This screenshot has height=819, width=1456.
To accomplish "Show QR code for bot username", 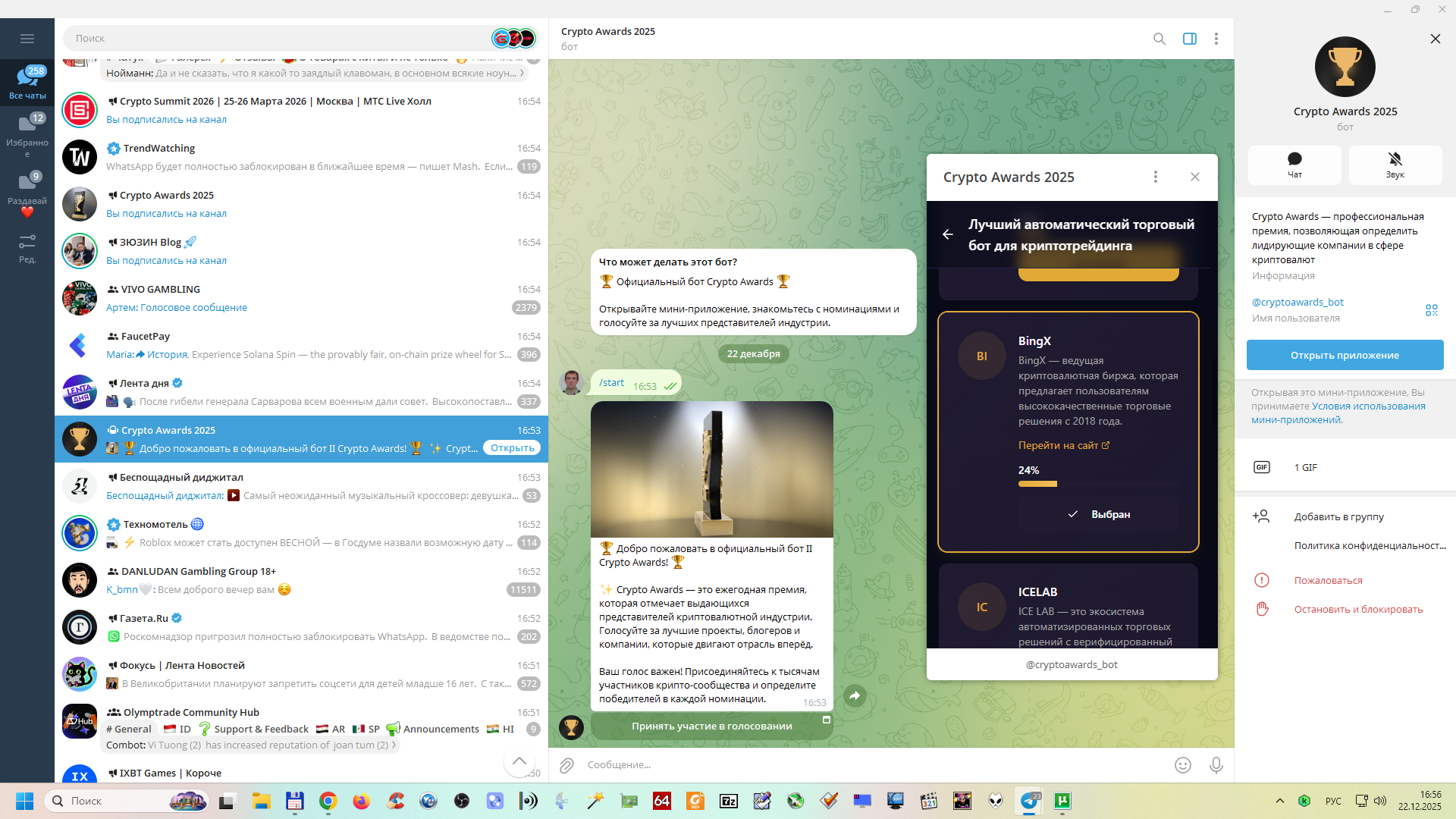I will 1431,310.
